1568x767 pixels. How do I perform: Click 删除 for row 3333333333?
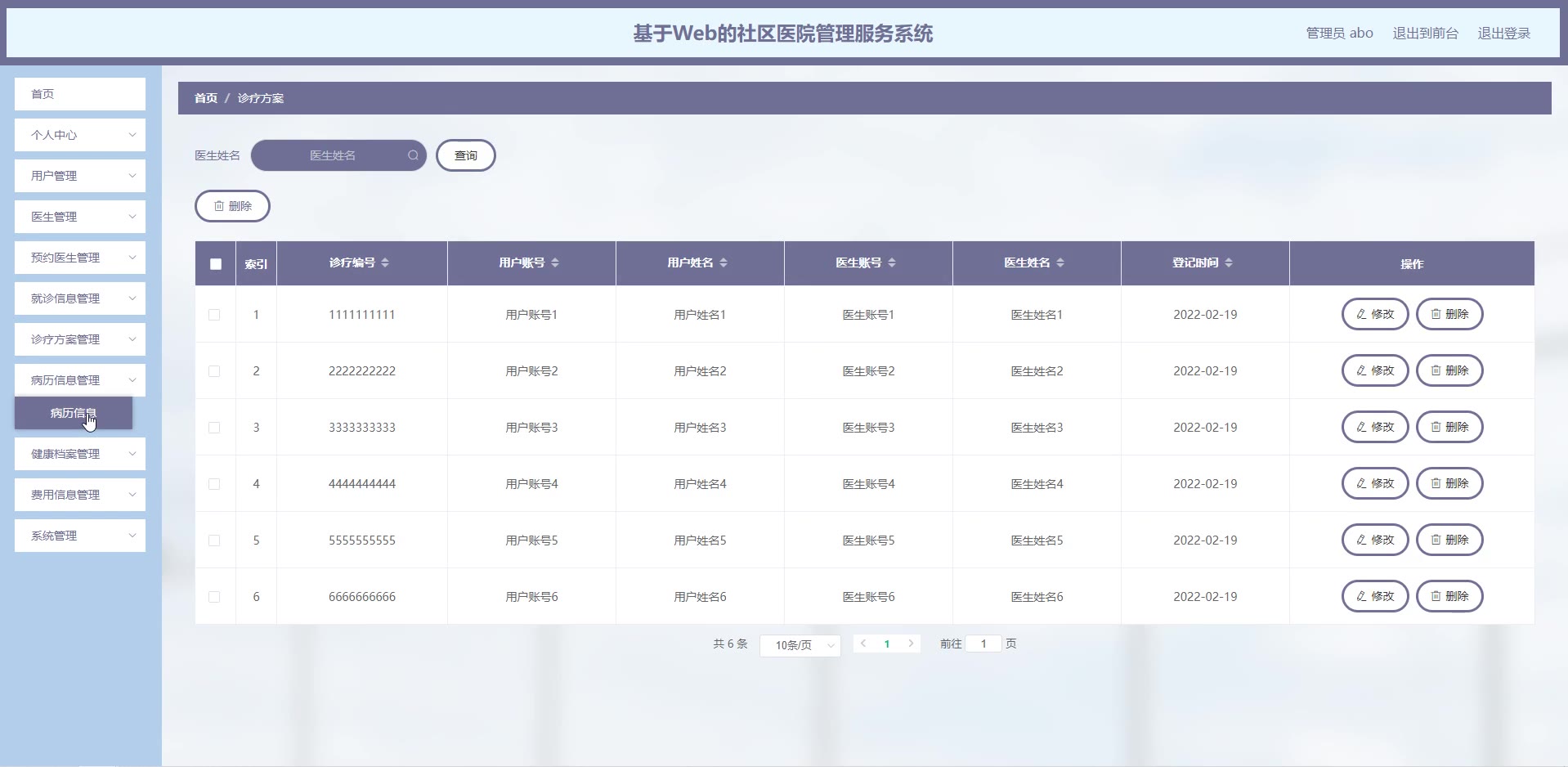[1449, 427]
